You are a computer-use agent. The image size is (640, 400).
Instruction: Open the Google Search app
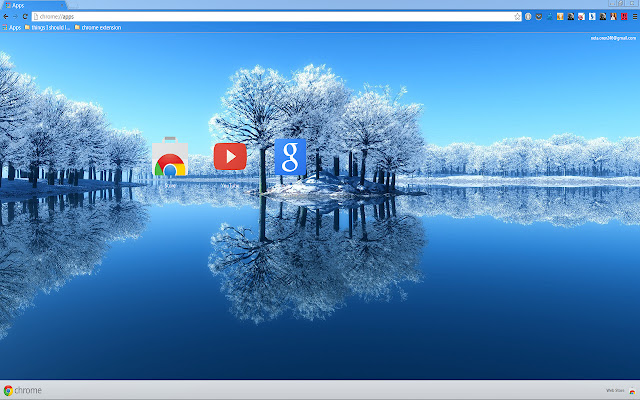tap(290, 157)
